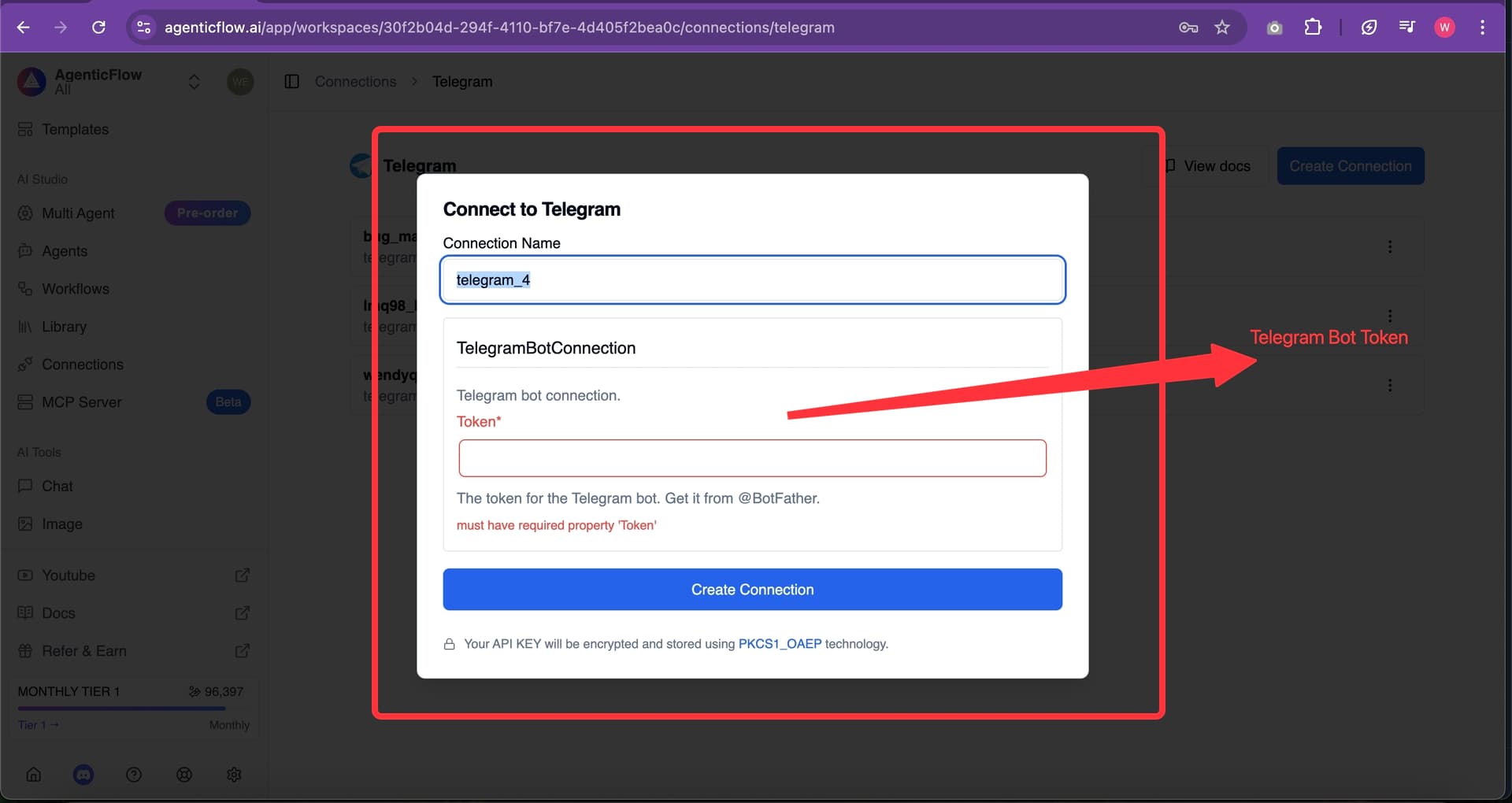Open options menu for second connection row
Screen dimensions: 1512x803
click(x=1390, y=316)
